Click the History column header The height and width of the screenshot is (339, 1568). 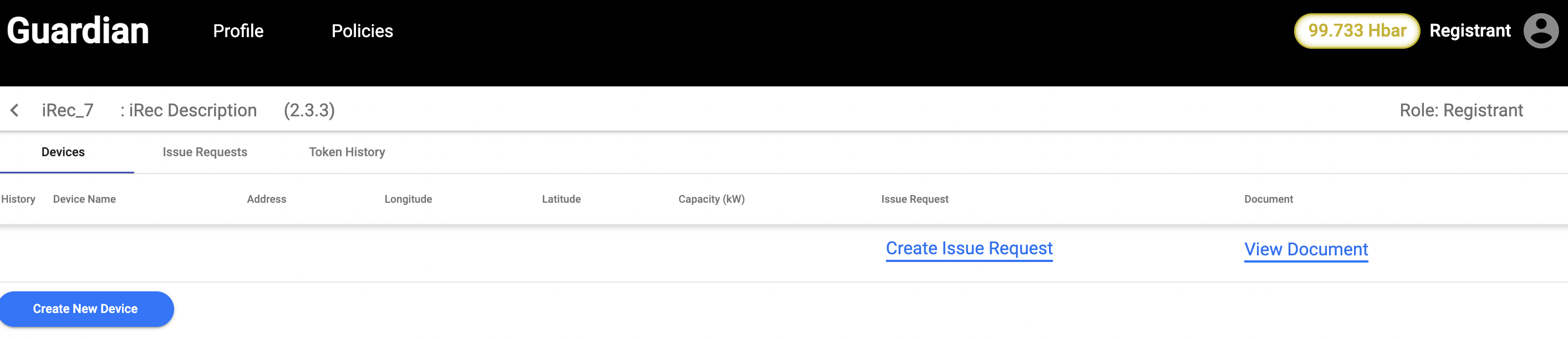pos(18,199)
